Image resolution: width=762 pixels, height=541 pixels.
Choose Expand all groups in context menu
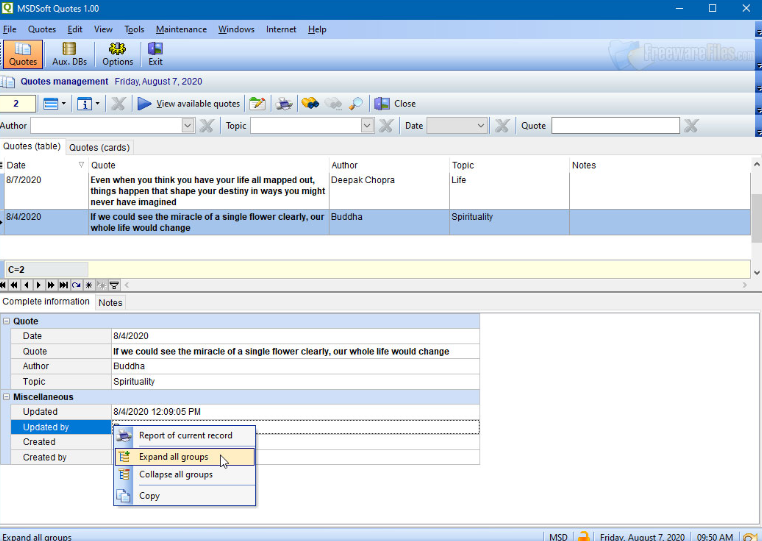coord(185,457)
